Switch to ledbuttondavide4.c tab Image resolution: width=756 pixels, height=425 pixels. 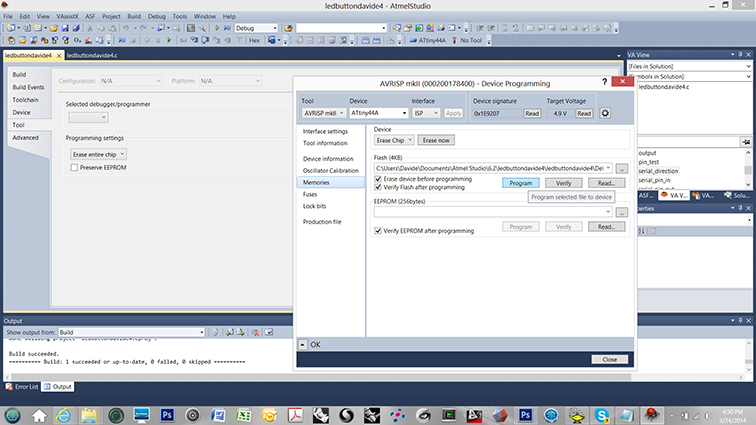[92, 55]
